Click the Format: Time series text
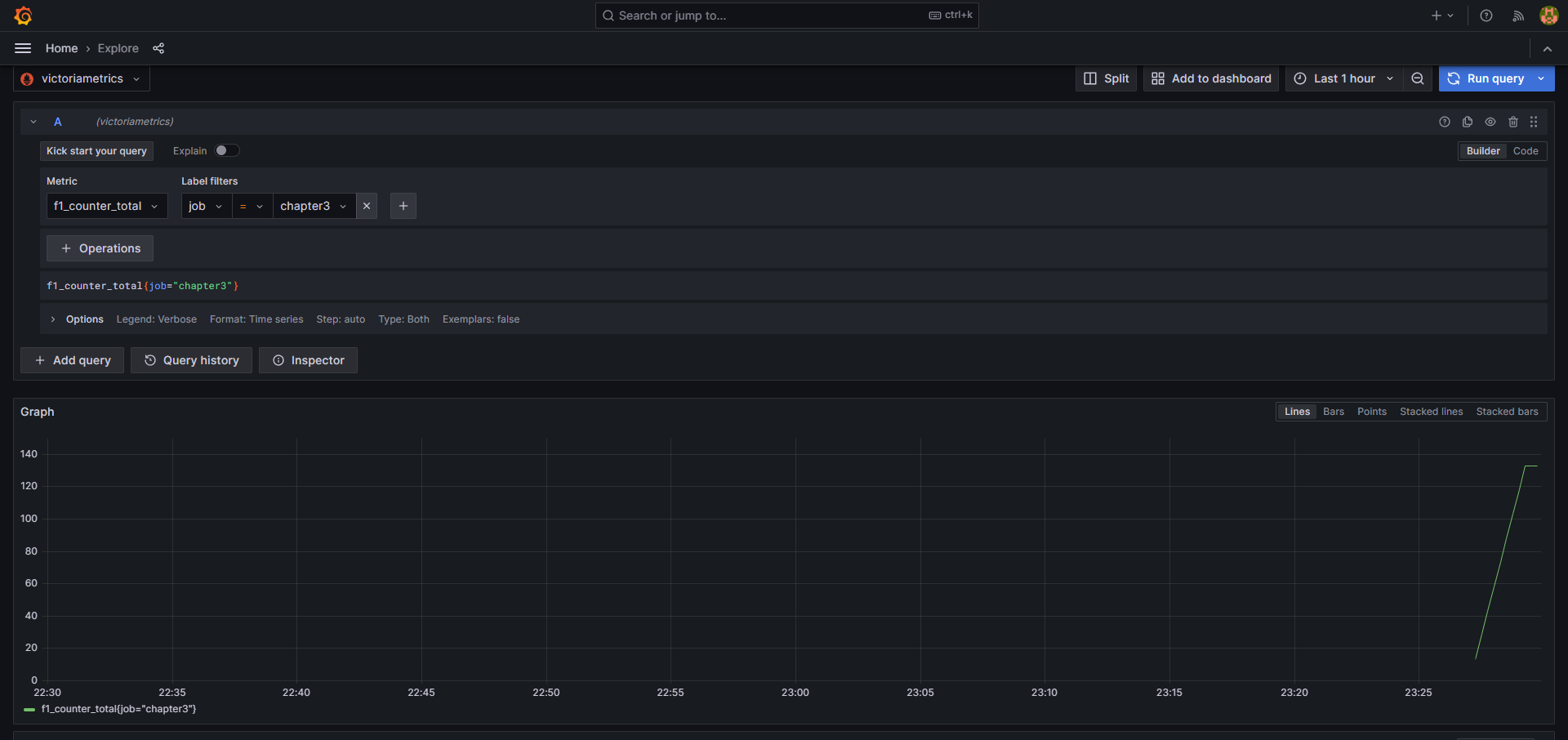1568x740 pixels. [256, 319]
